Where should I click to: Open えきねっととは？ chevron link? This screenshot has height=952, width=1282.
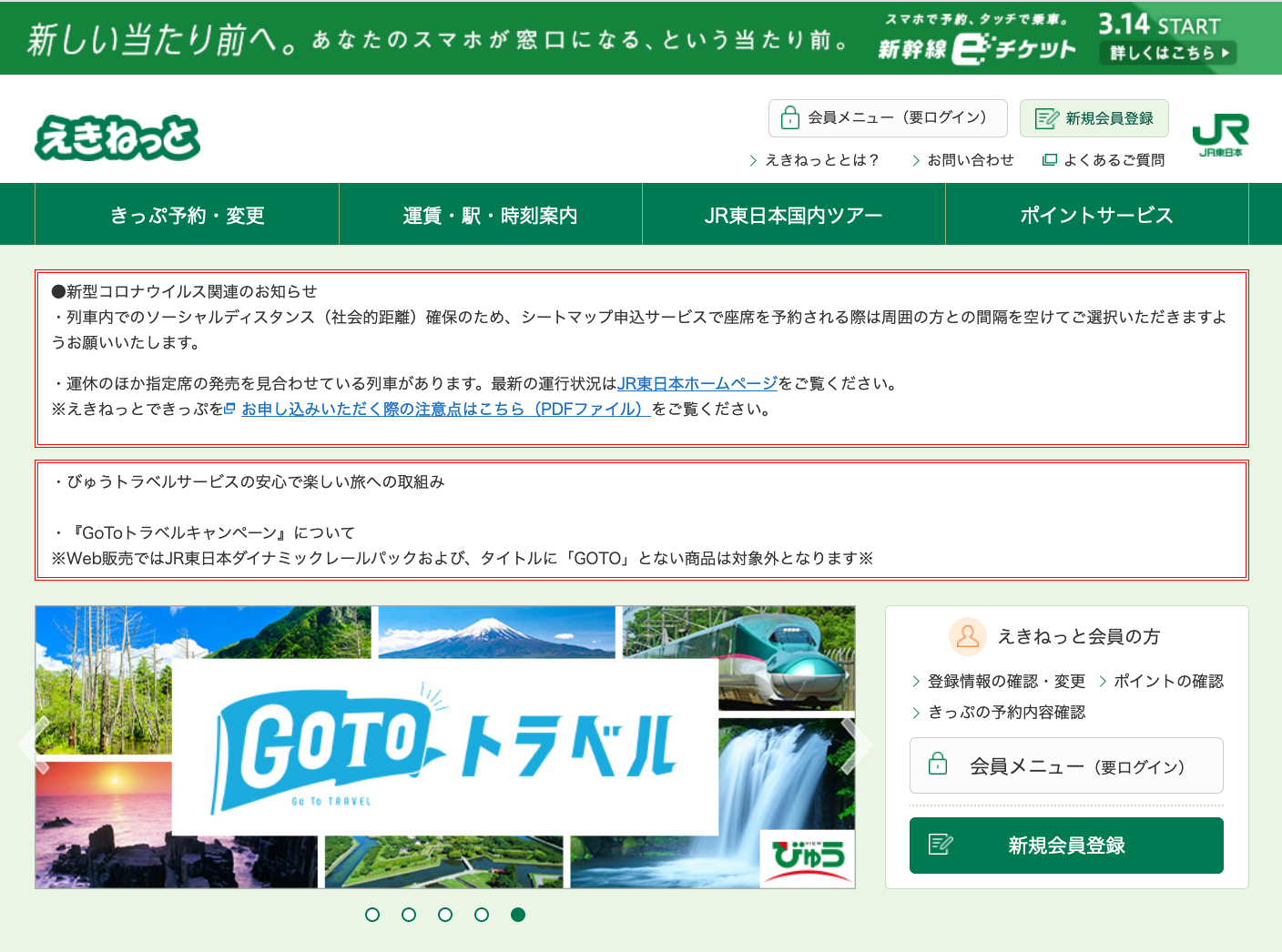point(814,160)
